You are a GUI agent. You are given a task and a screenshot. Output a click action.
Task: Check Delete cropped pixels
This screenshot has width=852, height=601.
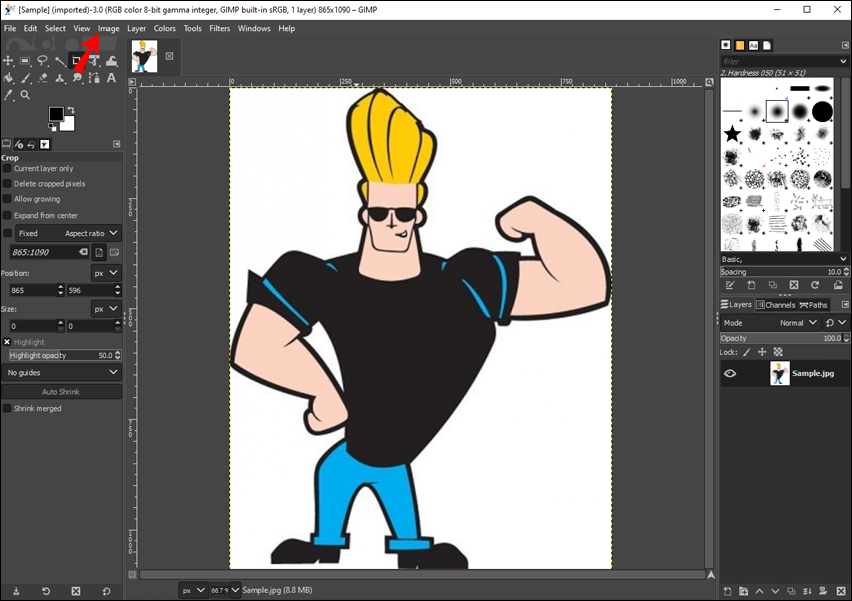point(7,184)
